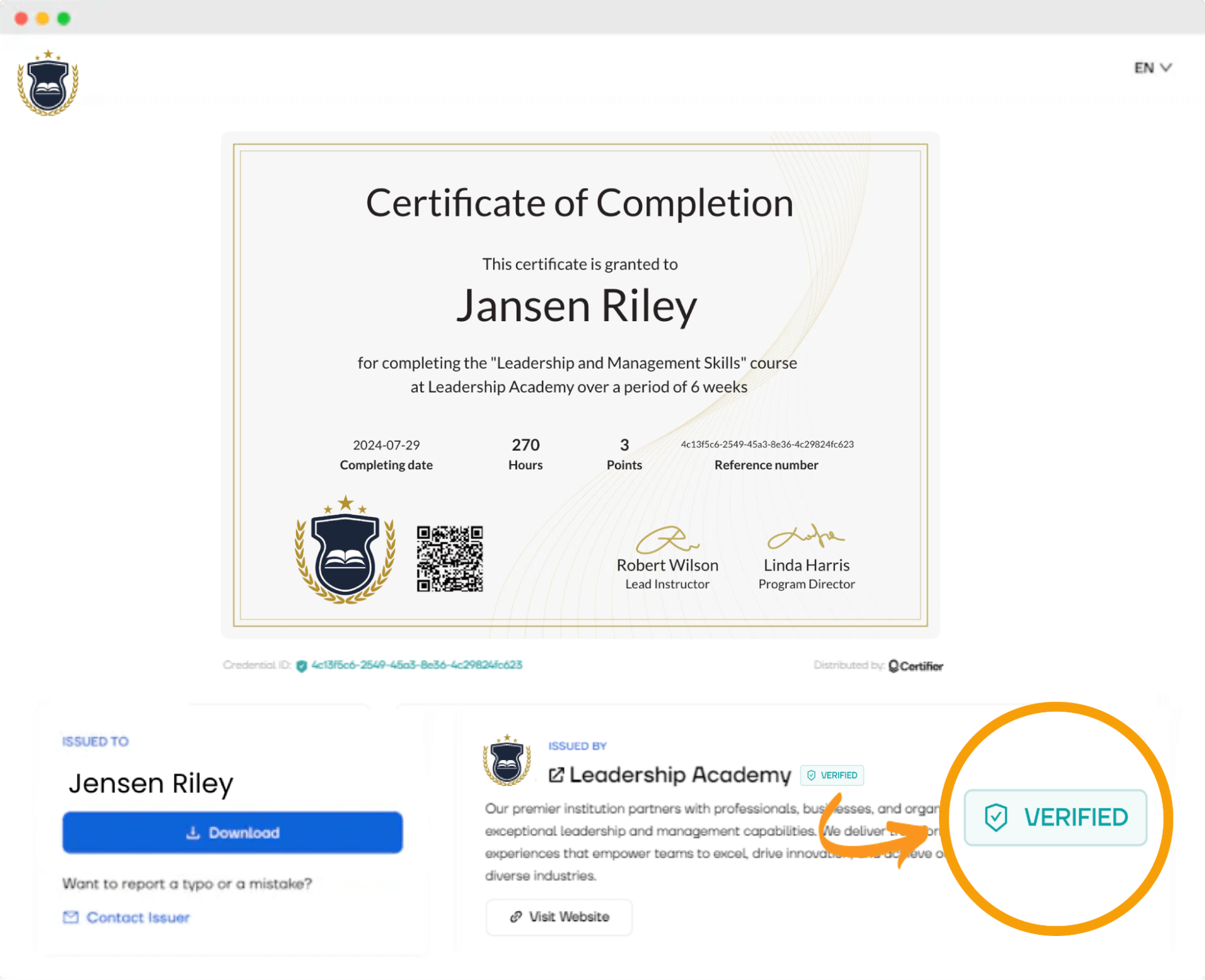Click the Certifier logo in Distributed by
Screen dimensions: 1205x980
point(915,666)
